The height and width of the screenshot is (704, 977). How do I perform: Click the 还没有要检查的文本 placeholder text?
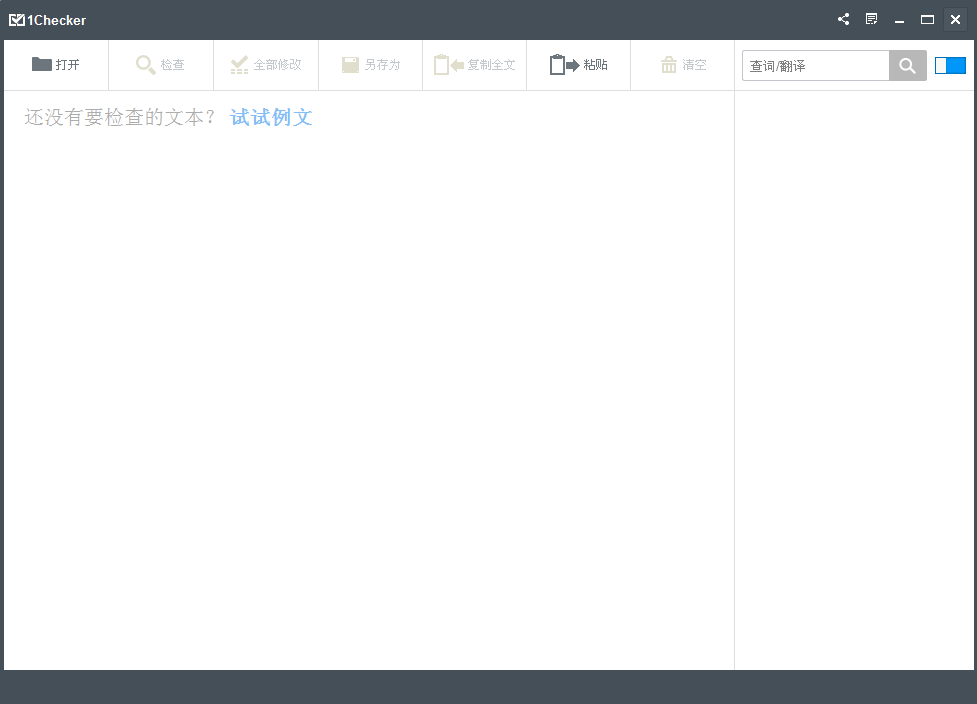point(120,117)
